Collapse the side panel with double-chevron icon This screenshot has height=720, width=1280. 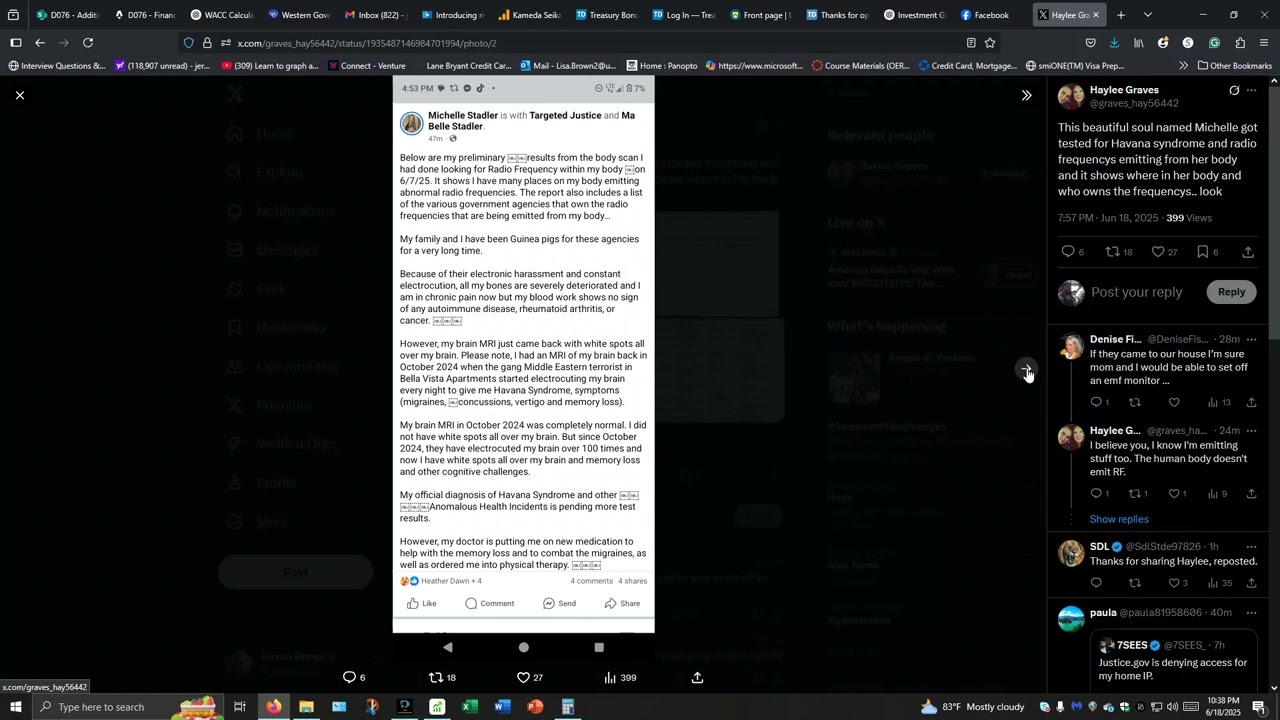pyautogui.click(x=1026, y=96)
